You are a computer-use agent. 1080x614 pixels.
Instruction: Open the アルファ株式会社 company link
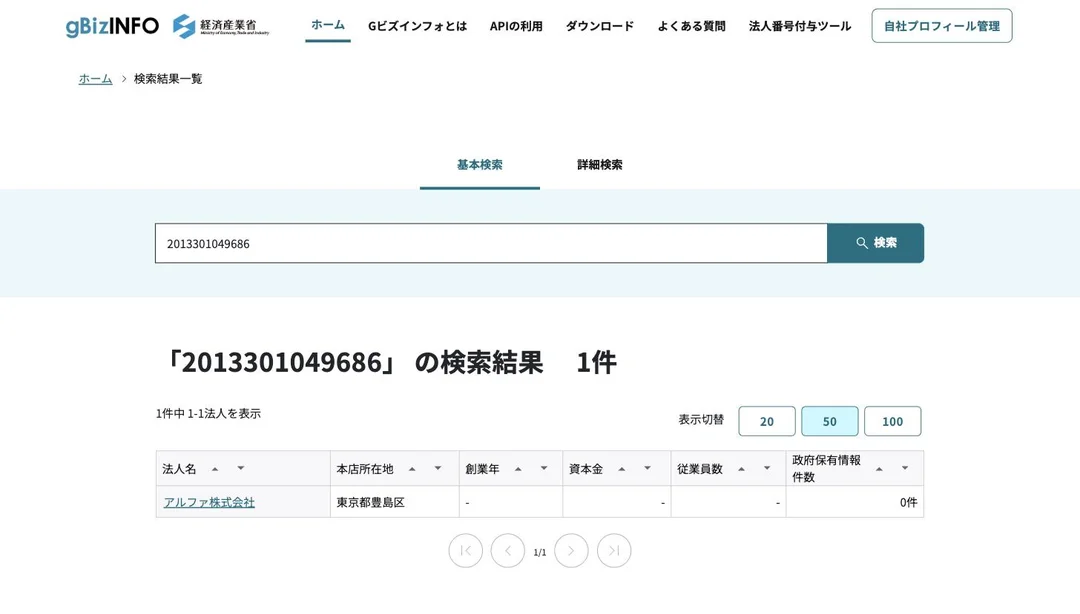pos(209,502)
